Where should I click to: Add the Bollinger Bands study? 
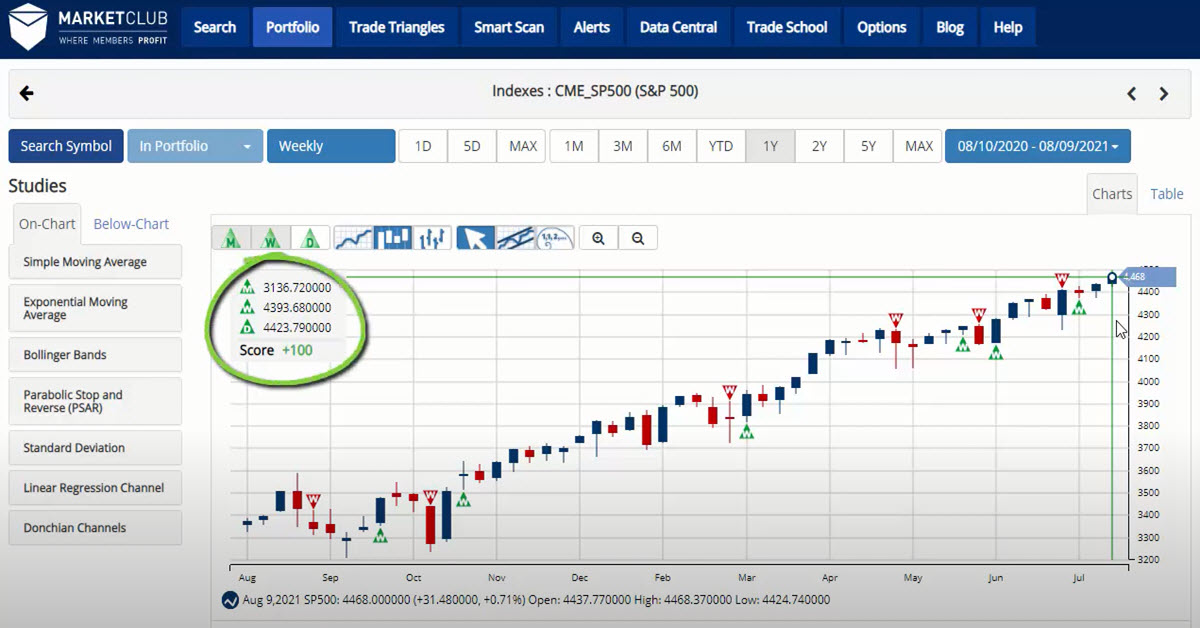tap(95, 354)
